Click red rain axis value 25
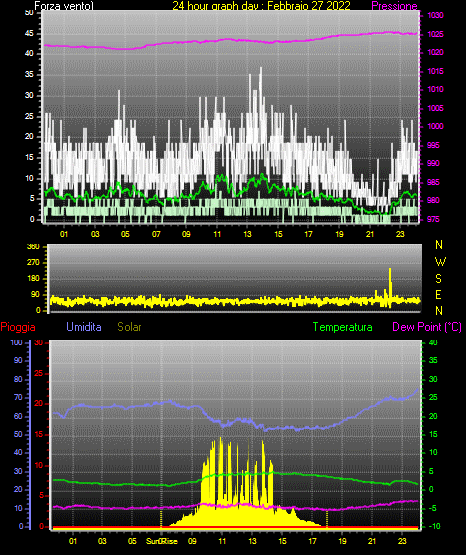 pyautogui.click(x=39, y=374)
